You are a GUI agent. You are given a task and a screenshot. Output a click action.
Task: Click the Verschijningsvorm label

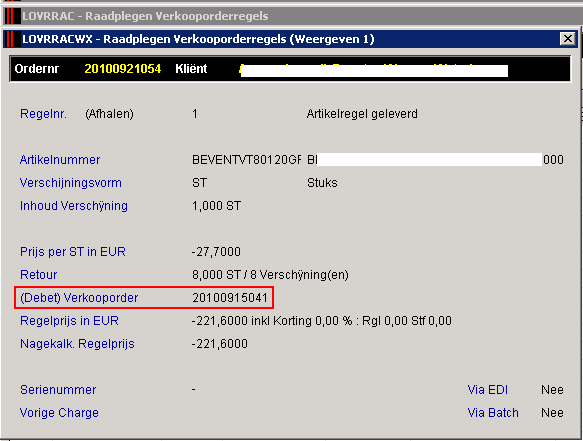coord(71,183)
